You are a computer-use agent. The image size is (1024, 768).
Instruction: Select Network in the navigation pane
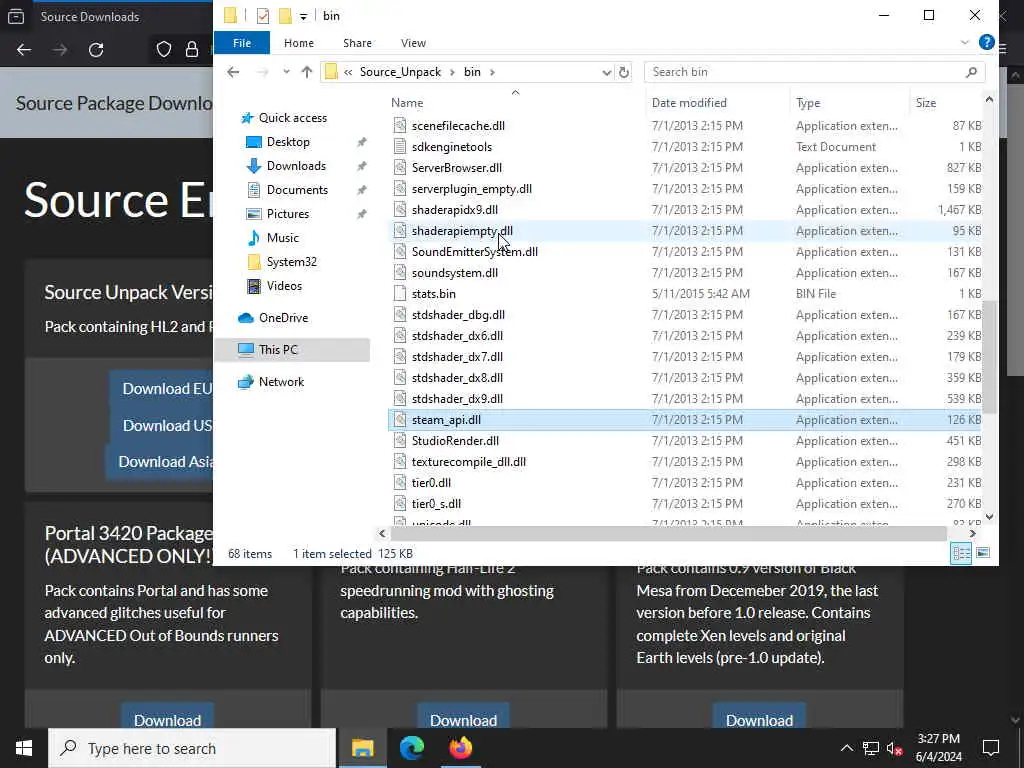(x=281, y=382)
